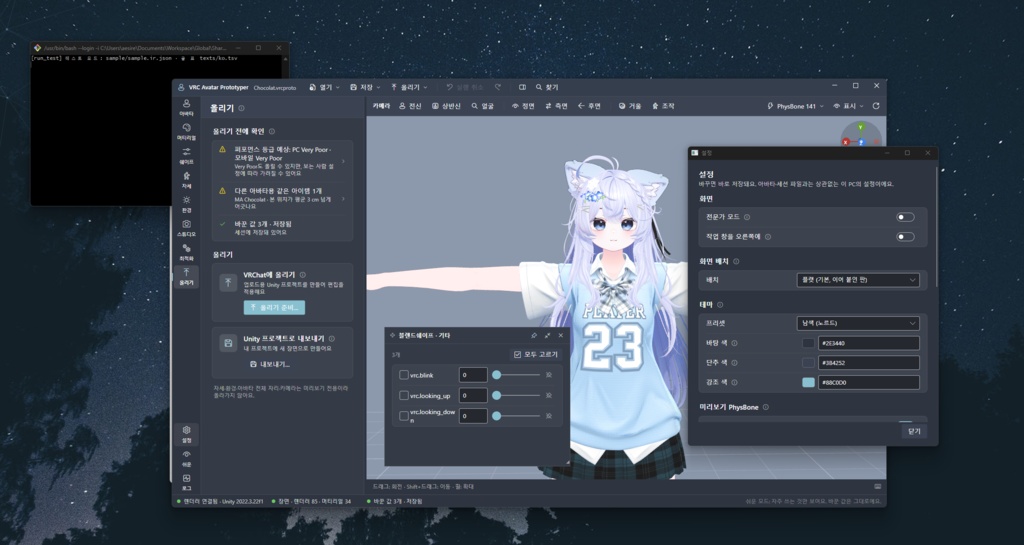
Task: Open the 저장 save dropdown
Action: [364, 87]
